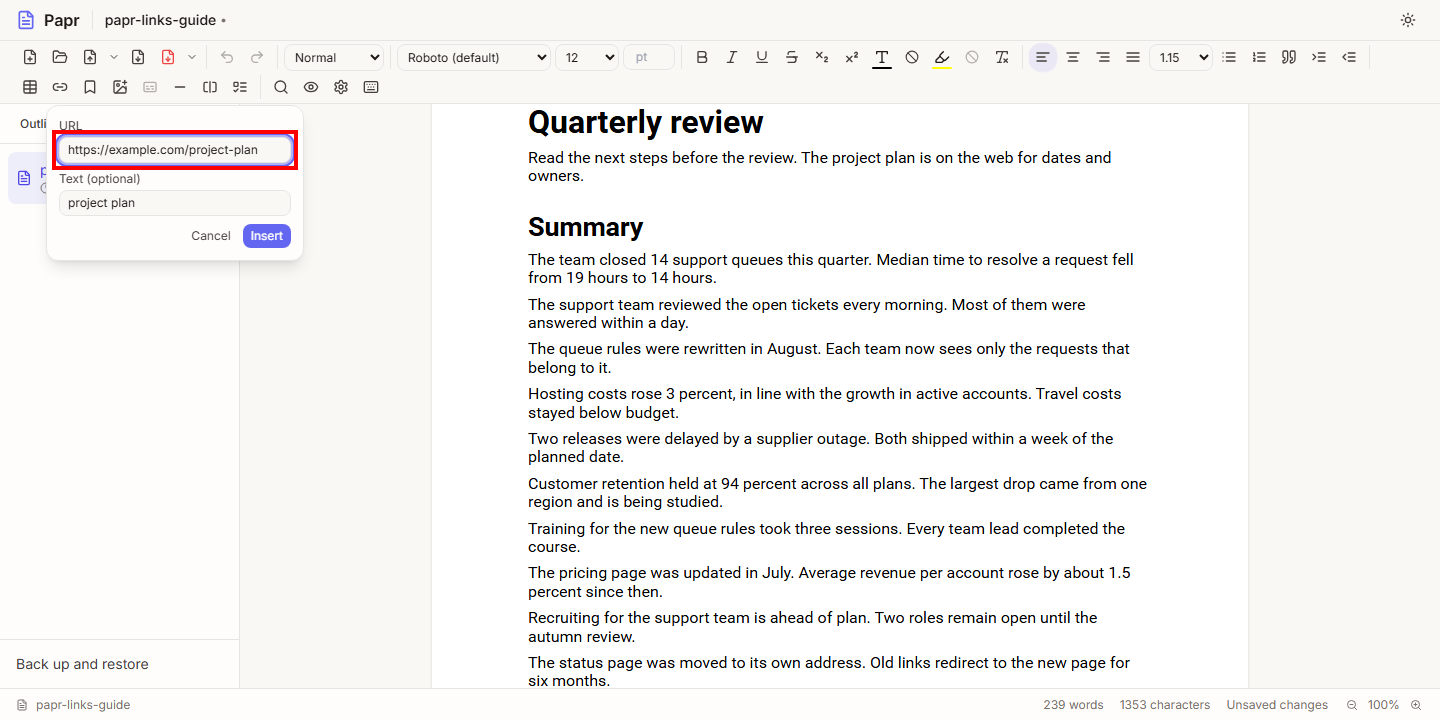
Task: Insert a checklist from the toolbar
Action: (x=240, y=87)
